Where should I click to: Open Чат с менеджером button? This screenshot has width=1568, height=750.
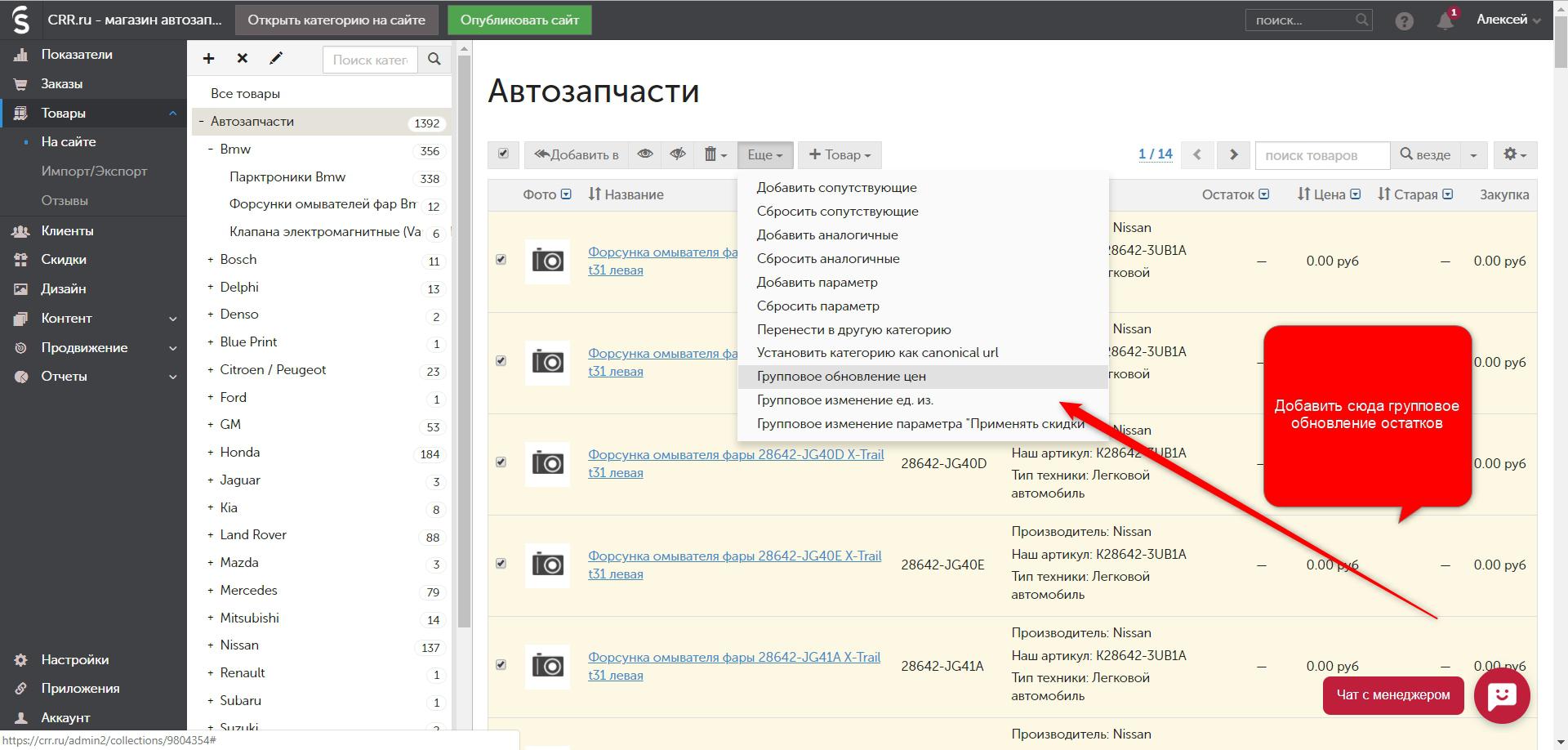1393,695
